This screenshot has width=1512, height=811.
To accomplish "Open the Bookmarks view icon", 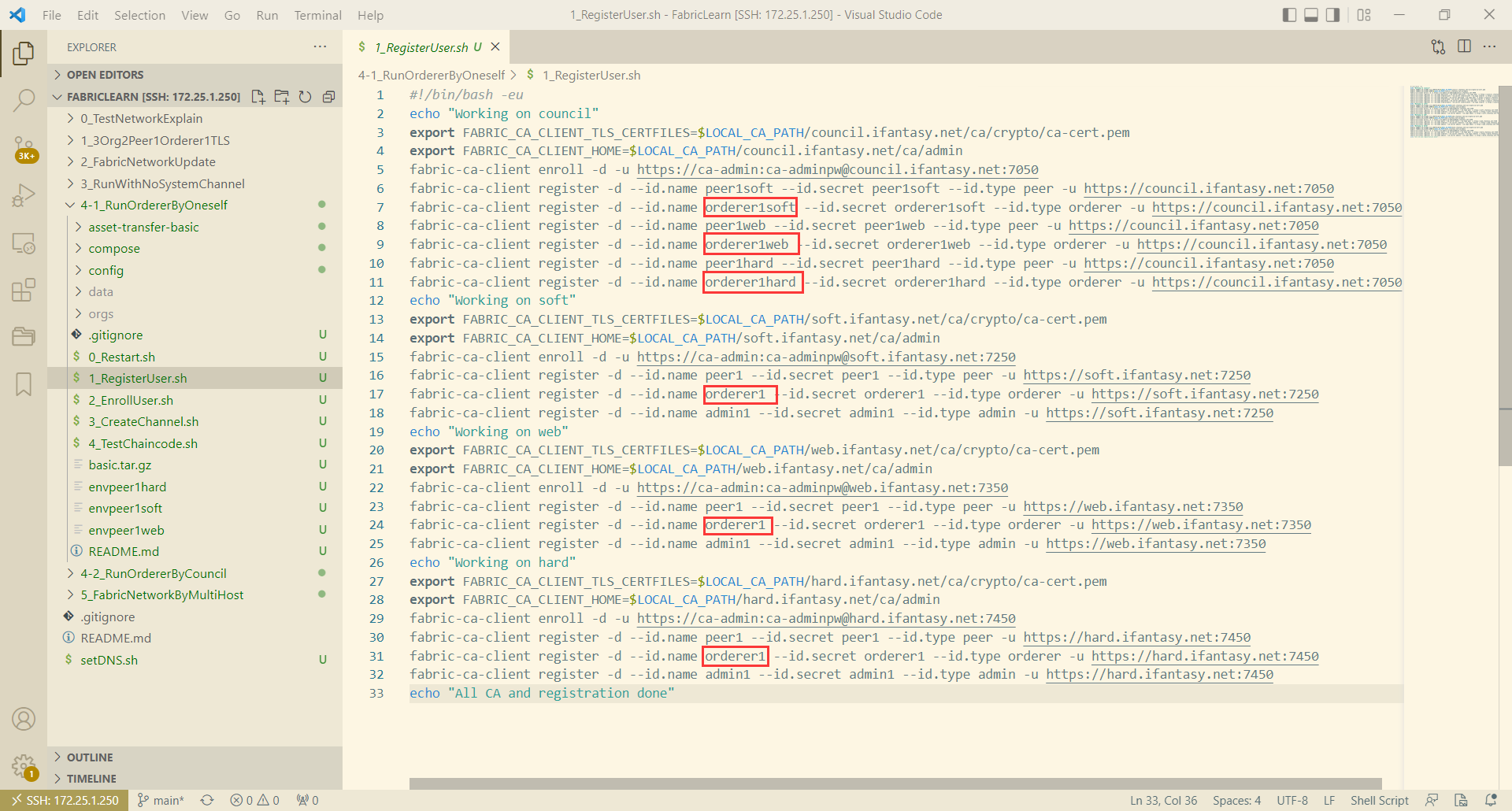I will pos(24,384).
